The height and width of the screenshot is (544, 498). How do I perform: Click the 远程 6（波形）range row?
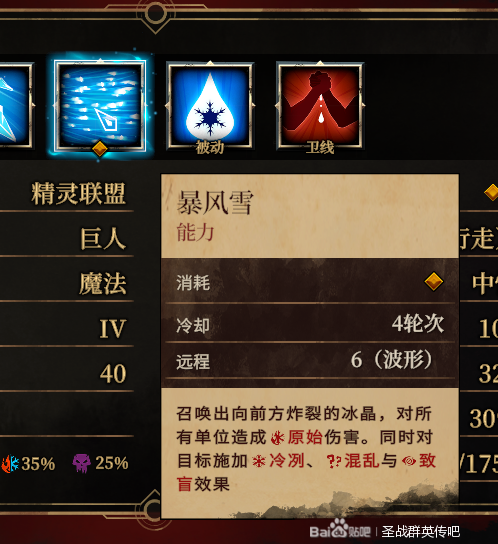(310, 361)
